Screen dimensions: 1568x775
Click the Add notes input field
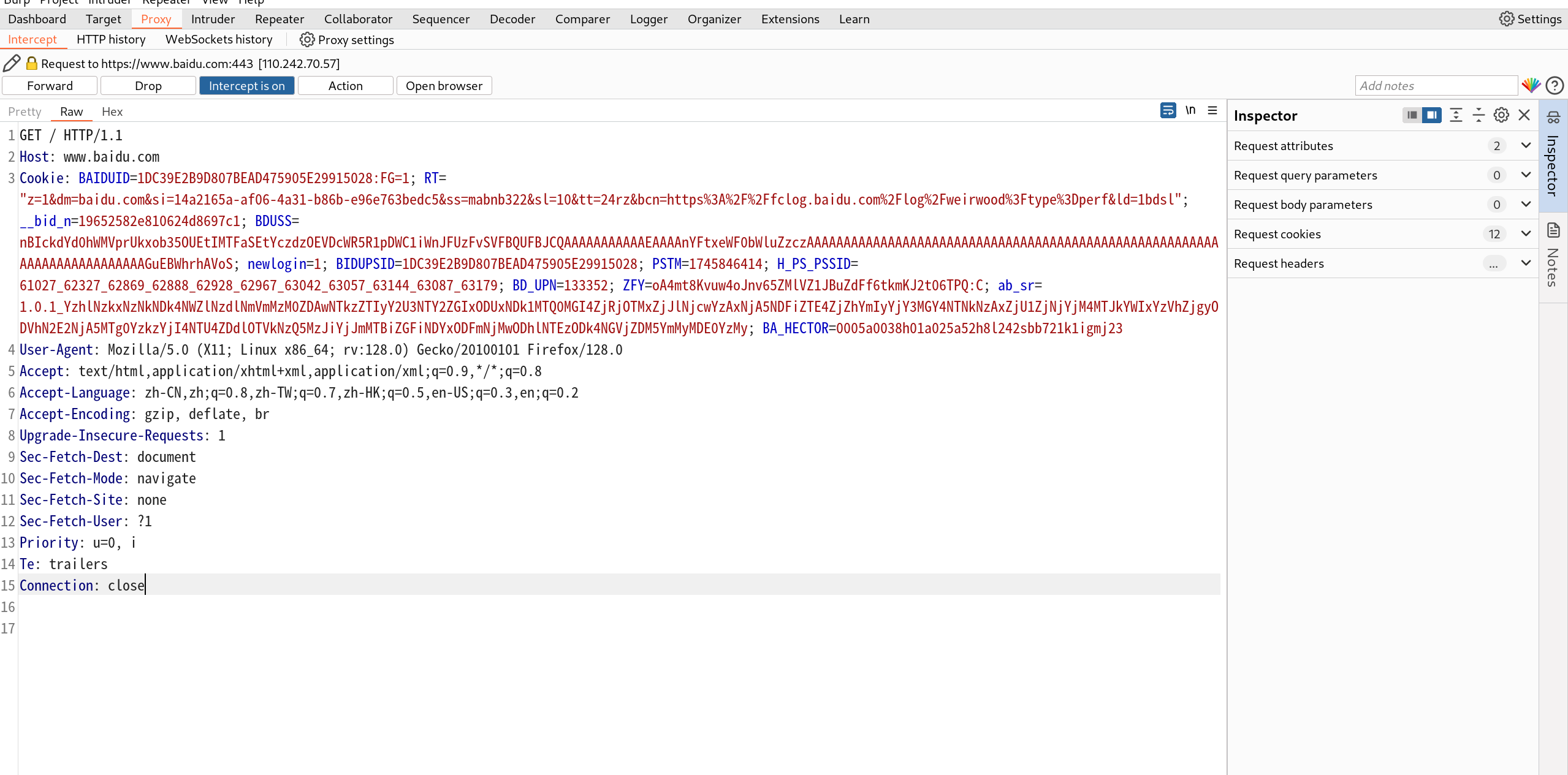tap(1435, 86)
